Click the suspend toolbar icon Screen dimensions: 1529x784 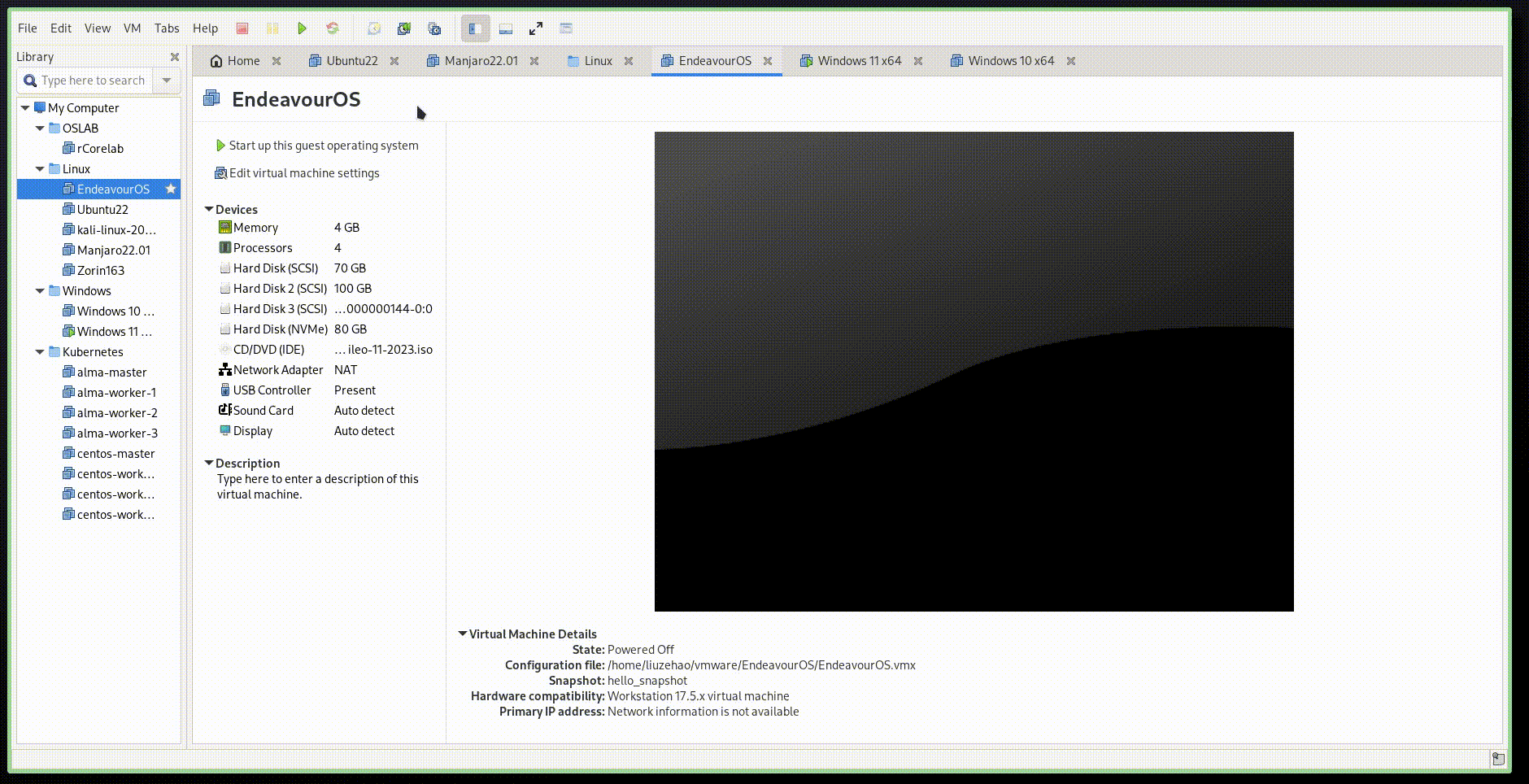click(x=272, y=28)
